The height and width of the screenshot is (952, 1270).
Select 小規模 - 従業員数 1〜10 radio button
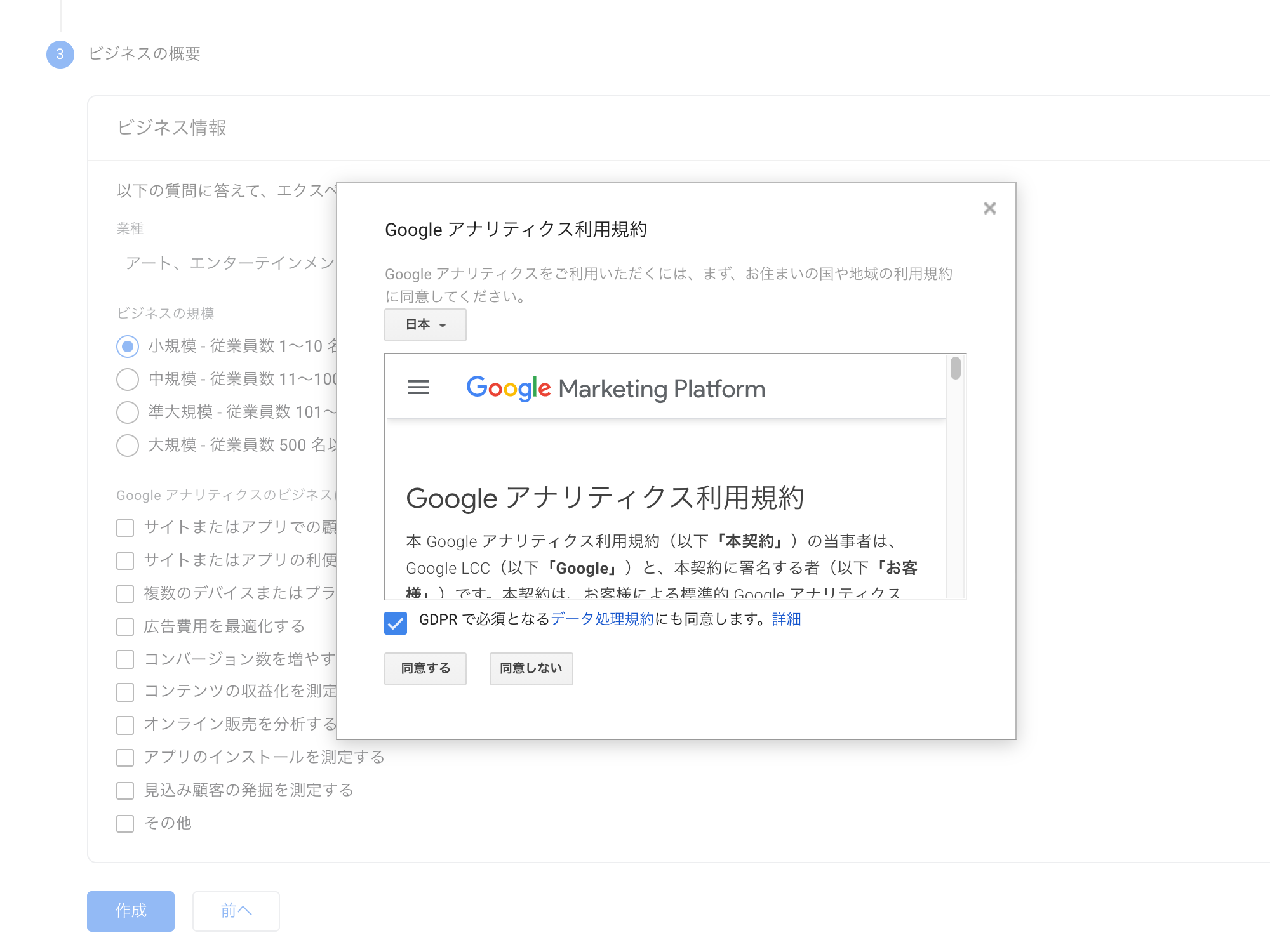pos(128,346)
